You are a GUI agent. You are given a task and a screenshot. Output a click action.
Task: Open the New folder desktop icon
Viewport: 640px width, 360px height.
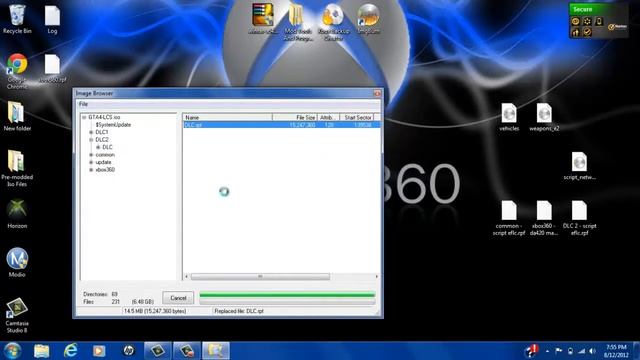pos(17,116)
